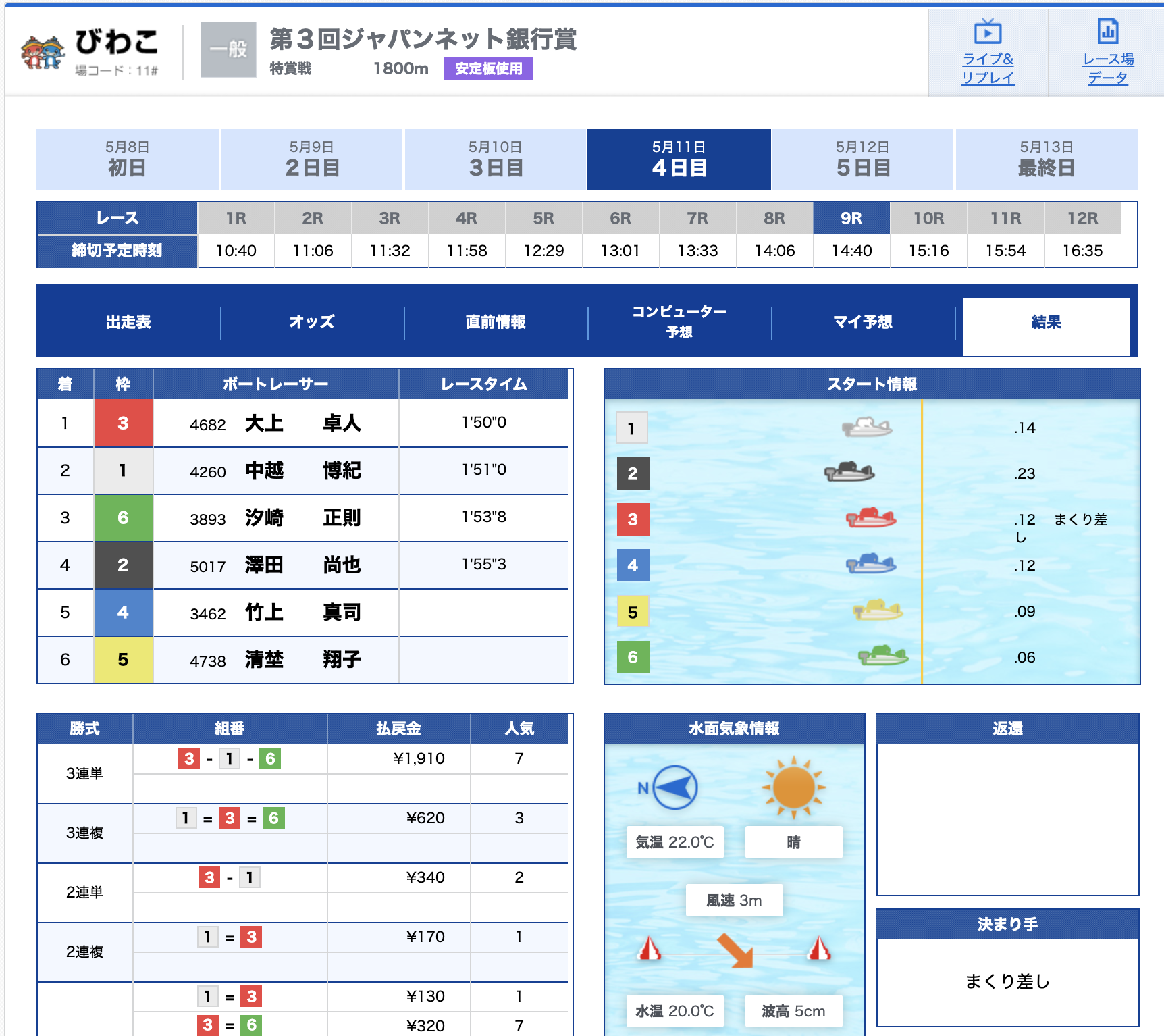Select race 1R in the schedule
The width and height of the screenshot is (1164, 1036).
click(236, 219)
